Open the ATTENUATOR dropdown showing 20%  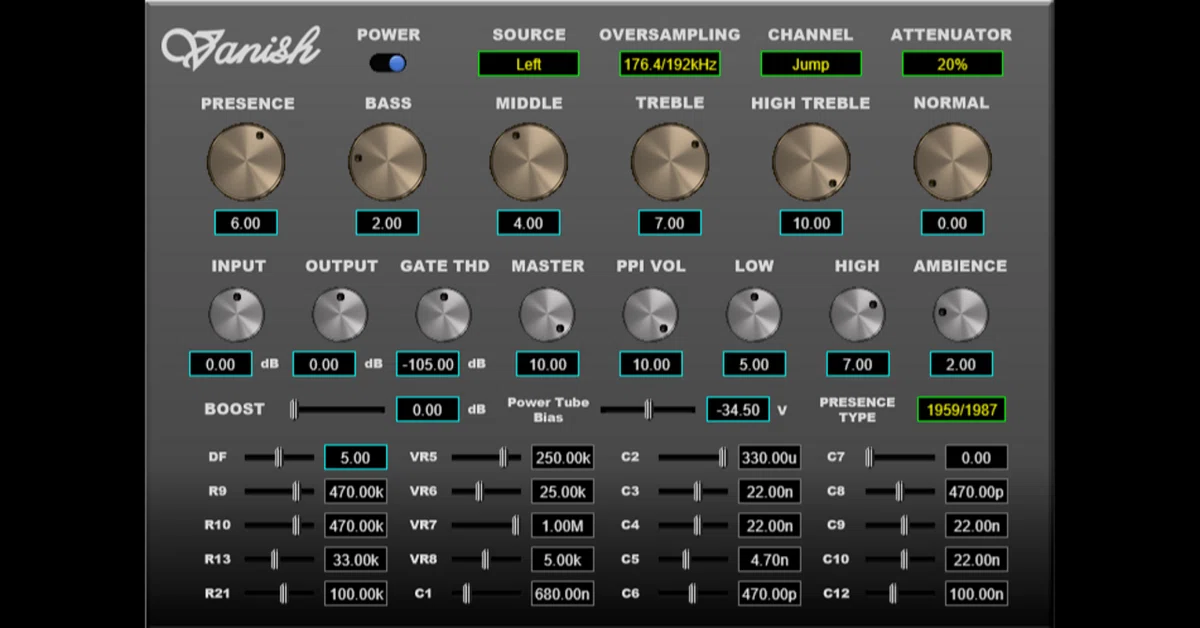point(952,64)
